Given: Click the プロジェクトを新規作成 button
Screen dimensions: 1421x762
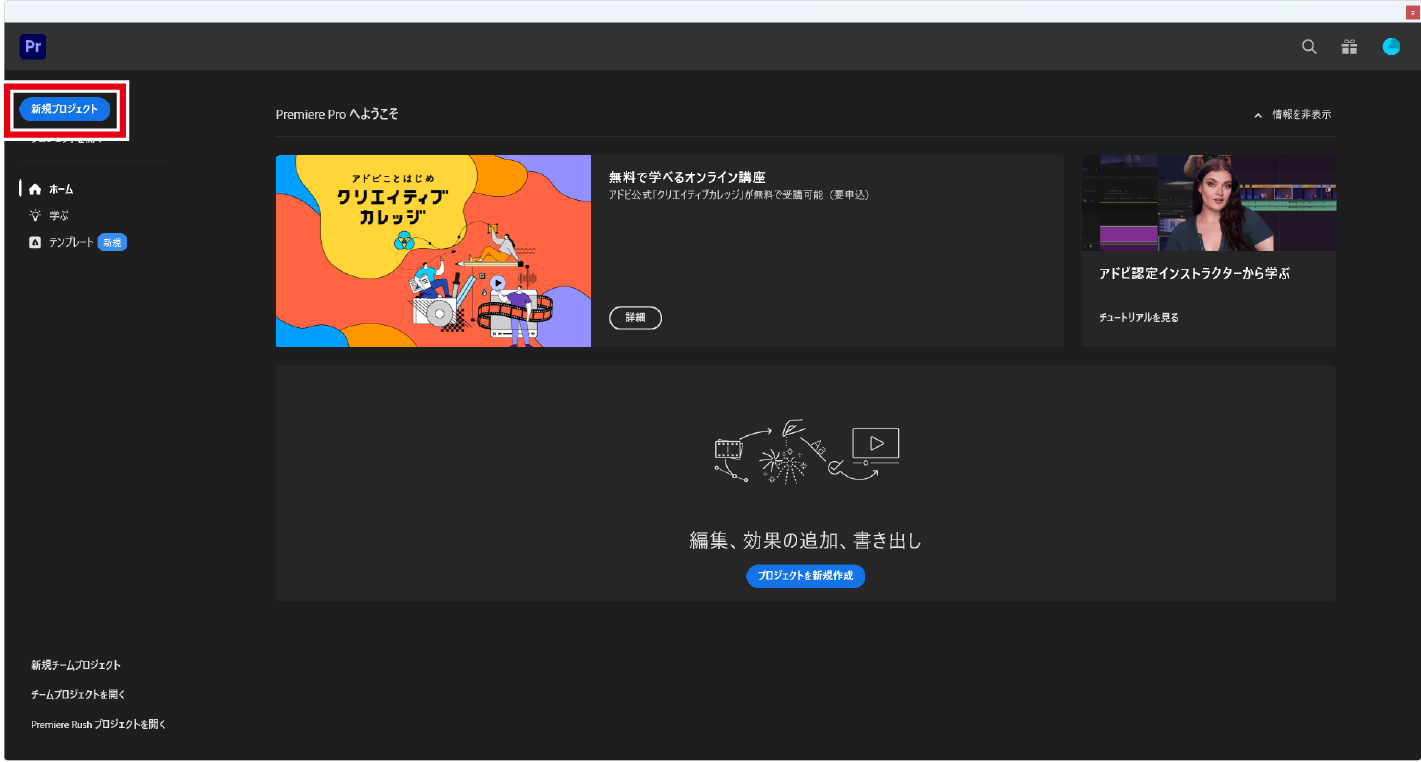Looking at the screenshot, I should click(x=805, y=576).
